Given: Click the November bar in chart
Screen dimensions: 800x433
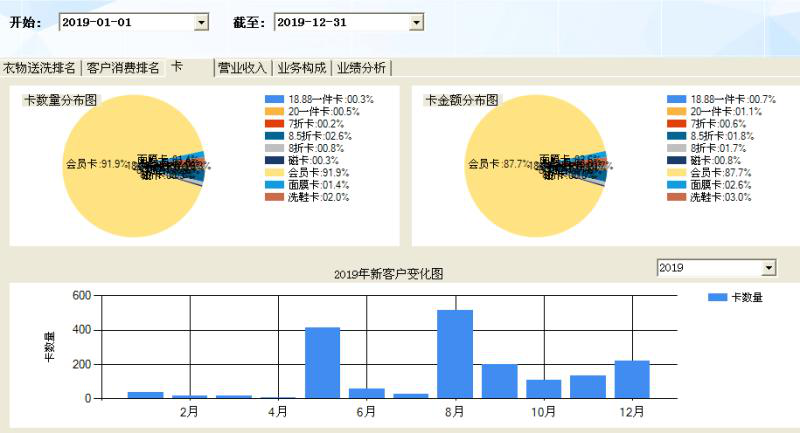Looking at the screenshot, I should (588, 387).
